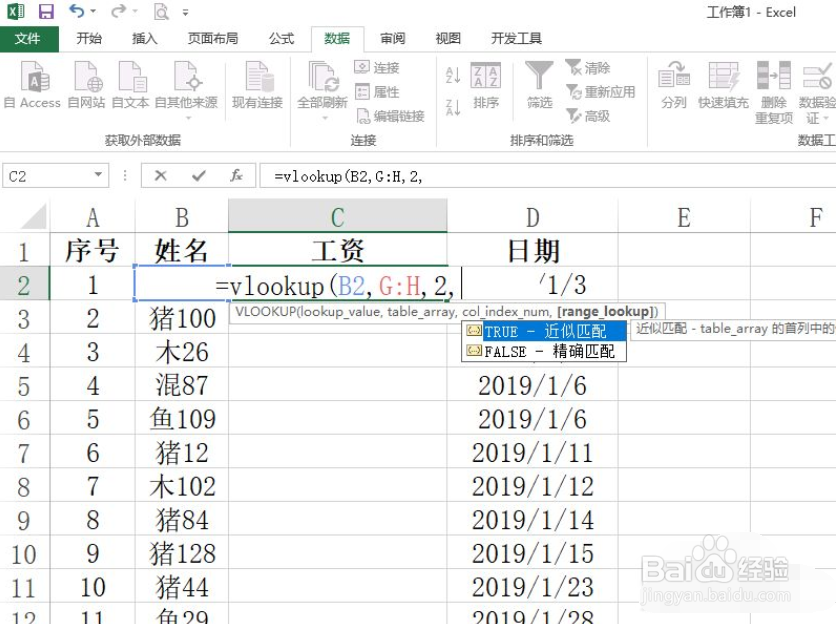
Task: Click 自文本 From Text icon
Action: [x=130, y=85]
